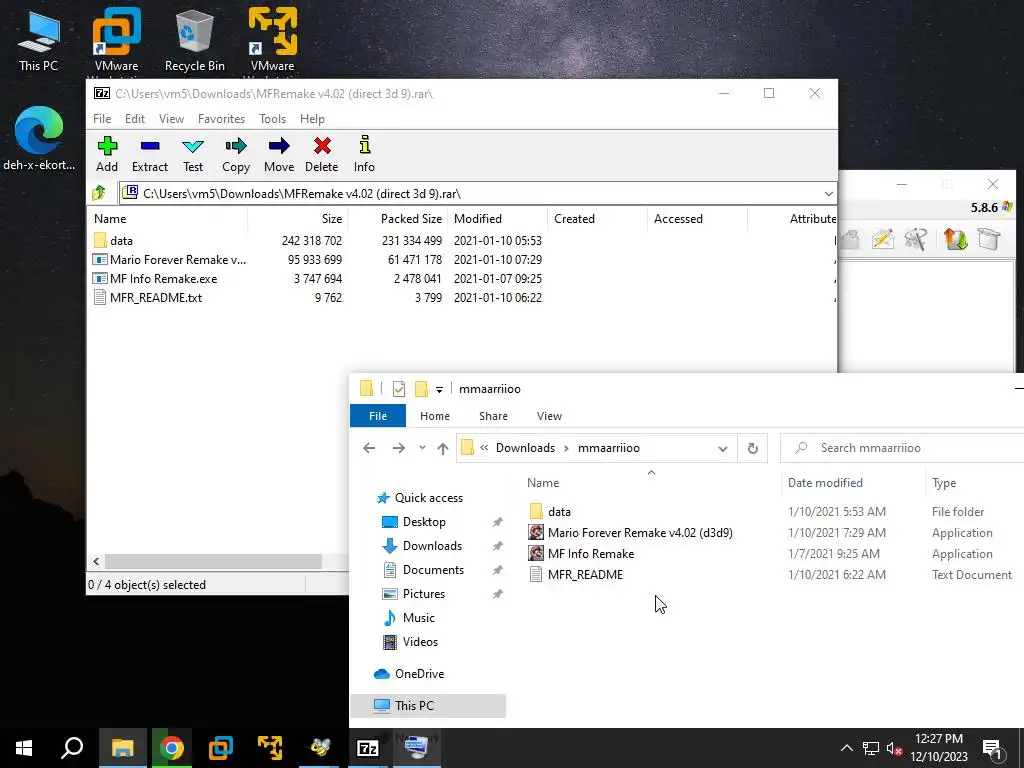Click the Search mmaarriioo field
This screenshot has width=1024, height=768.
click(904, 448)
